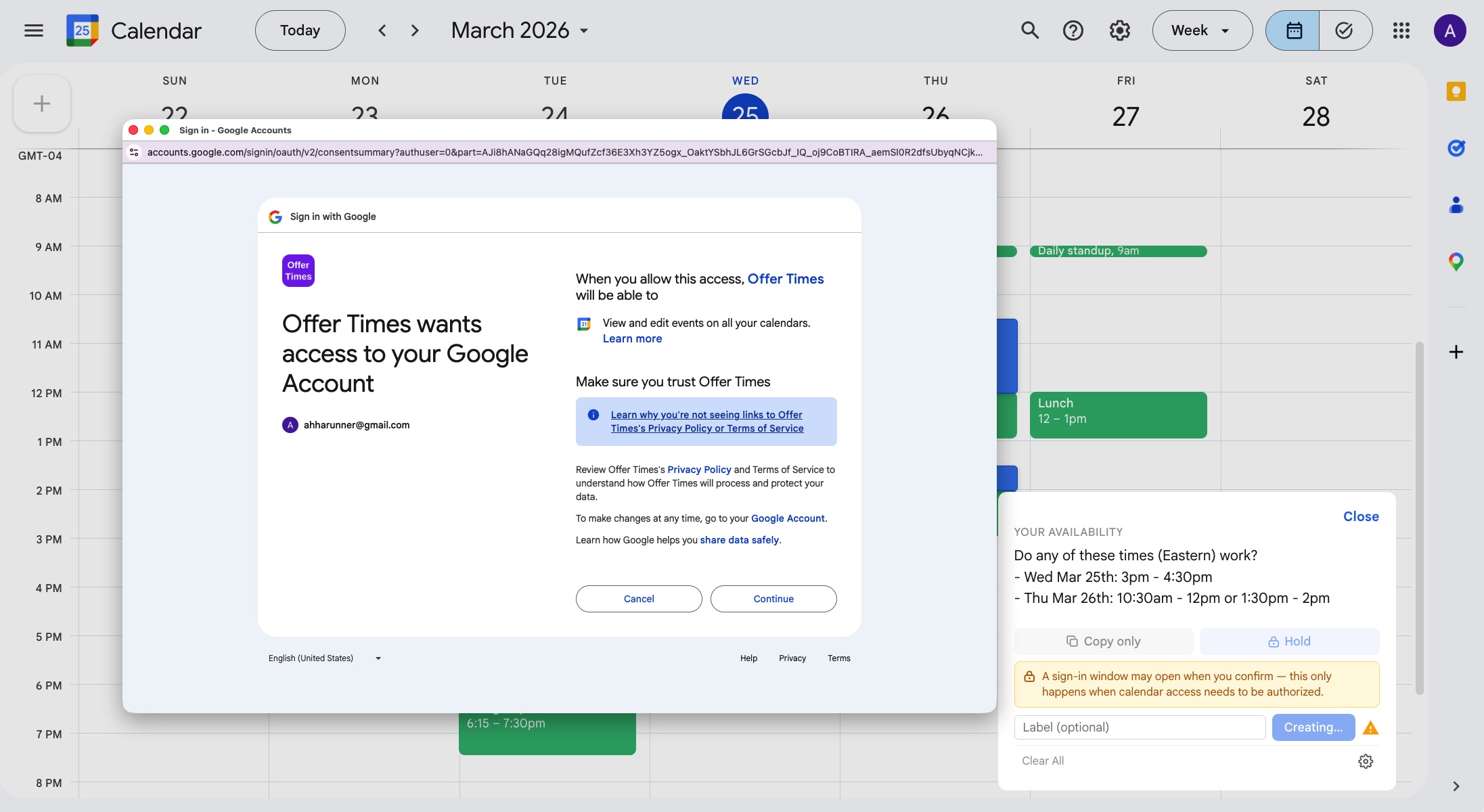Click the Google G logo in sign-in header
Viewport: 1484px width, 812px height.
click(x=275, y=217)
